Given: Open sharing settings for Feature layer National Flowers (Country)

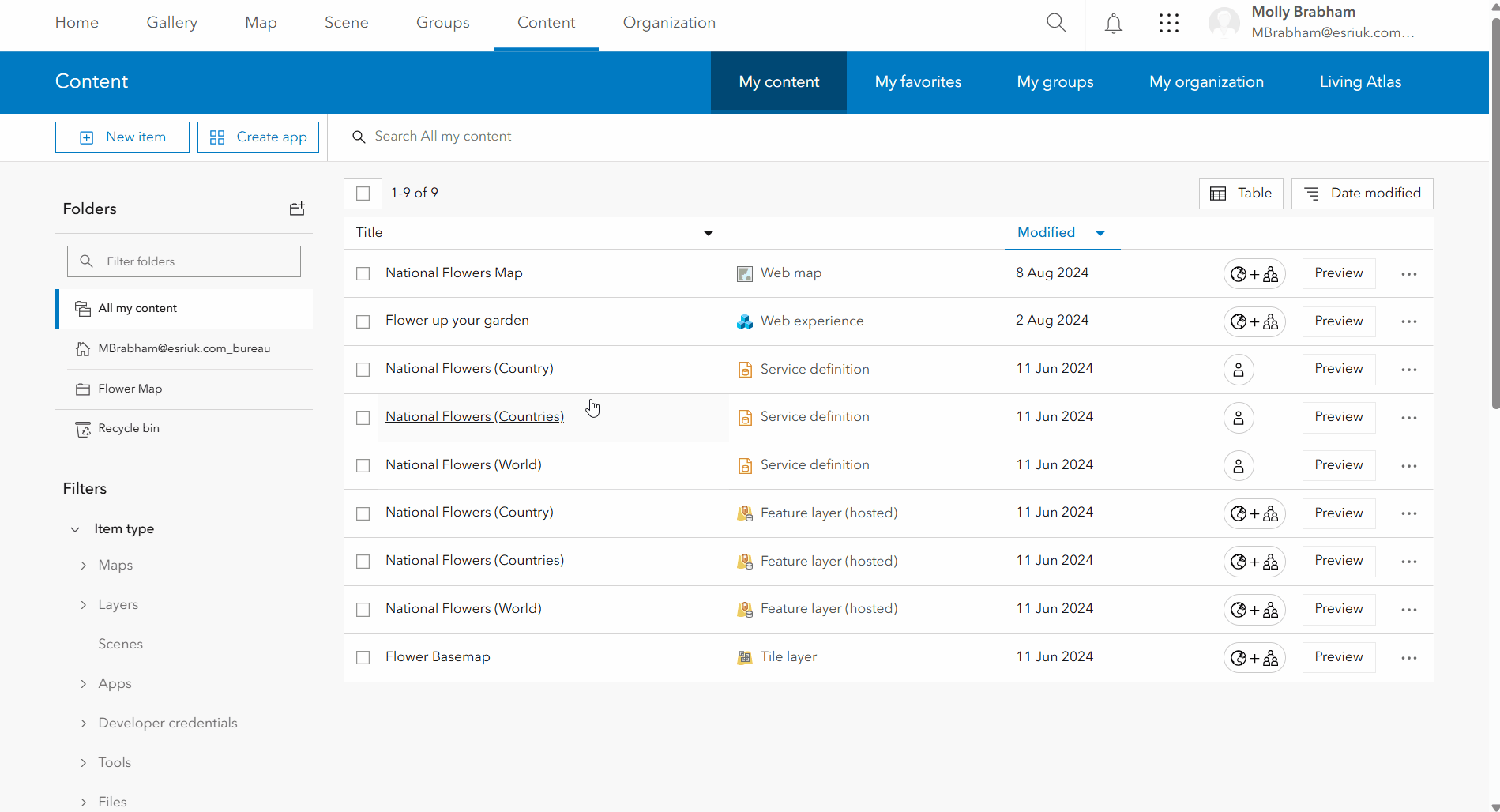Looking at the screenshot, I should point(1254,513).
